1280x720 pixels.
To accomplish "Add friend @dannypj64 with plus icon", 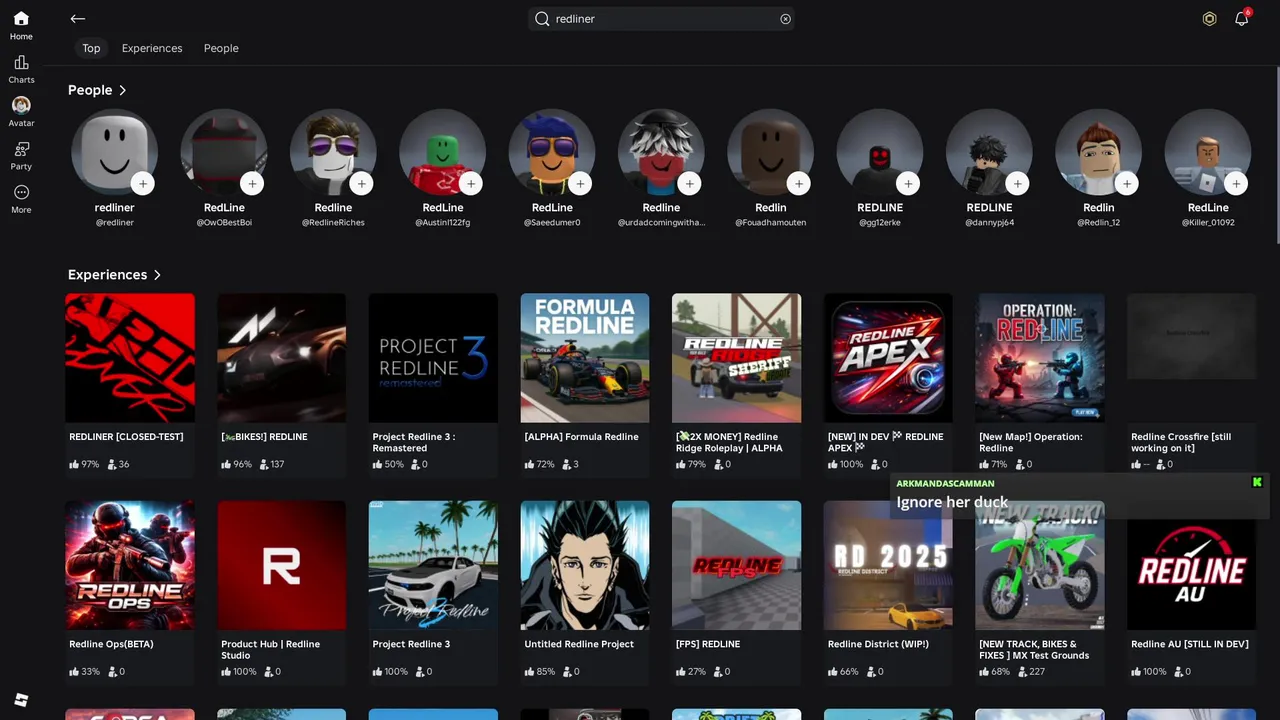I will [x=1017, y=184].
